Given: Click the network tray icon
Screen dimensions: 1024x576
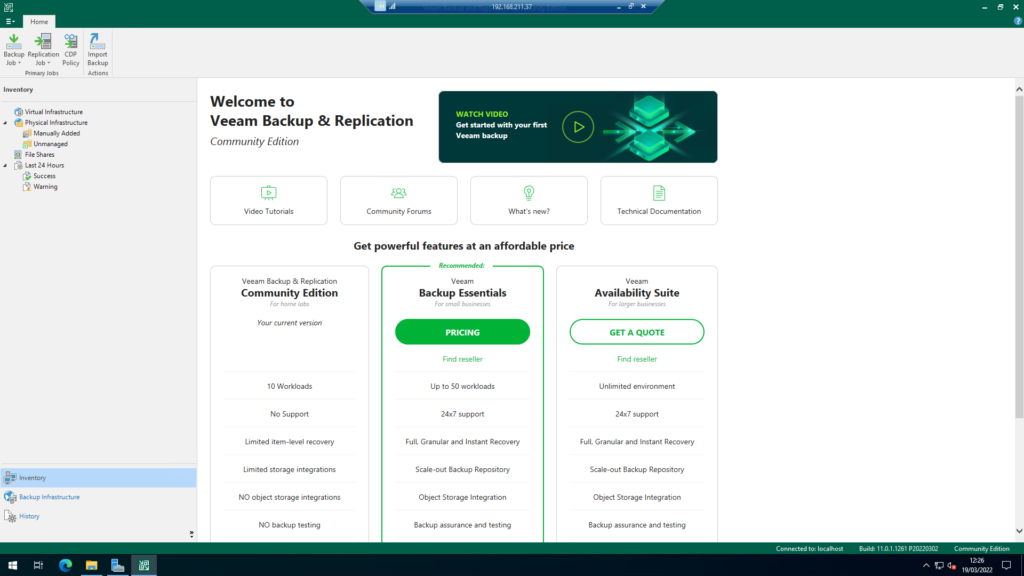Looking at the screenshot, I should [939, 566].
